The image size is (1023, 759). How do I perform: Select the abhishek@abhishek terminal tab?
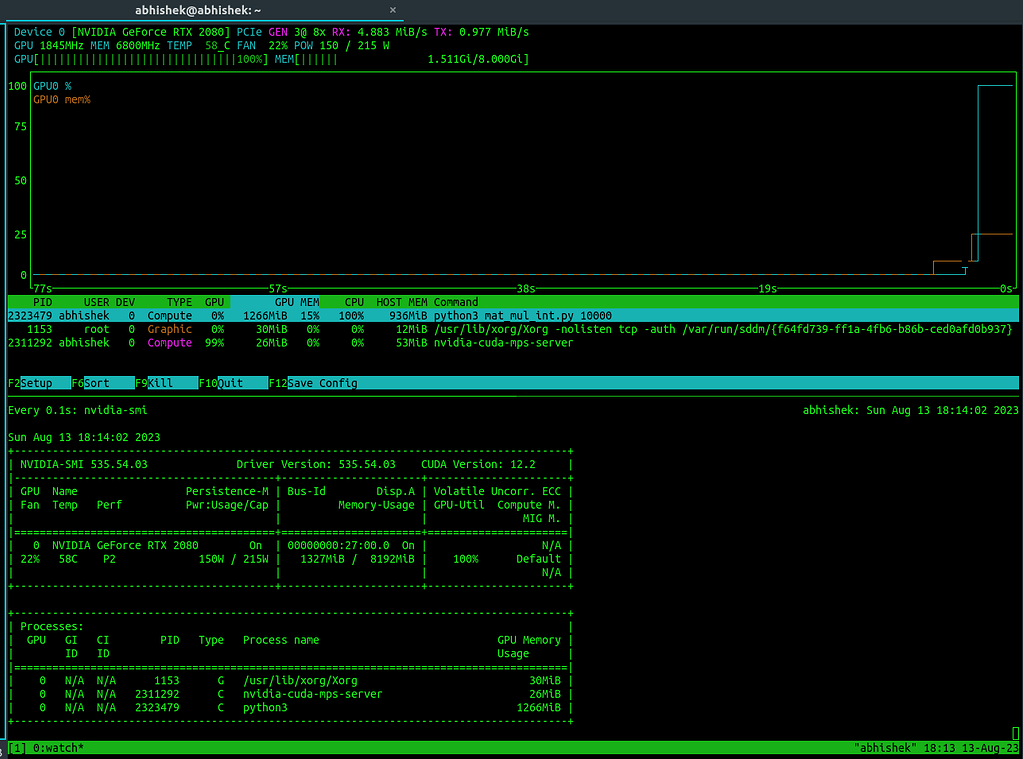198,10
